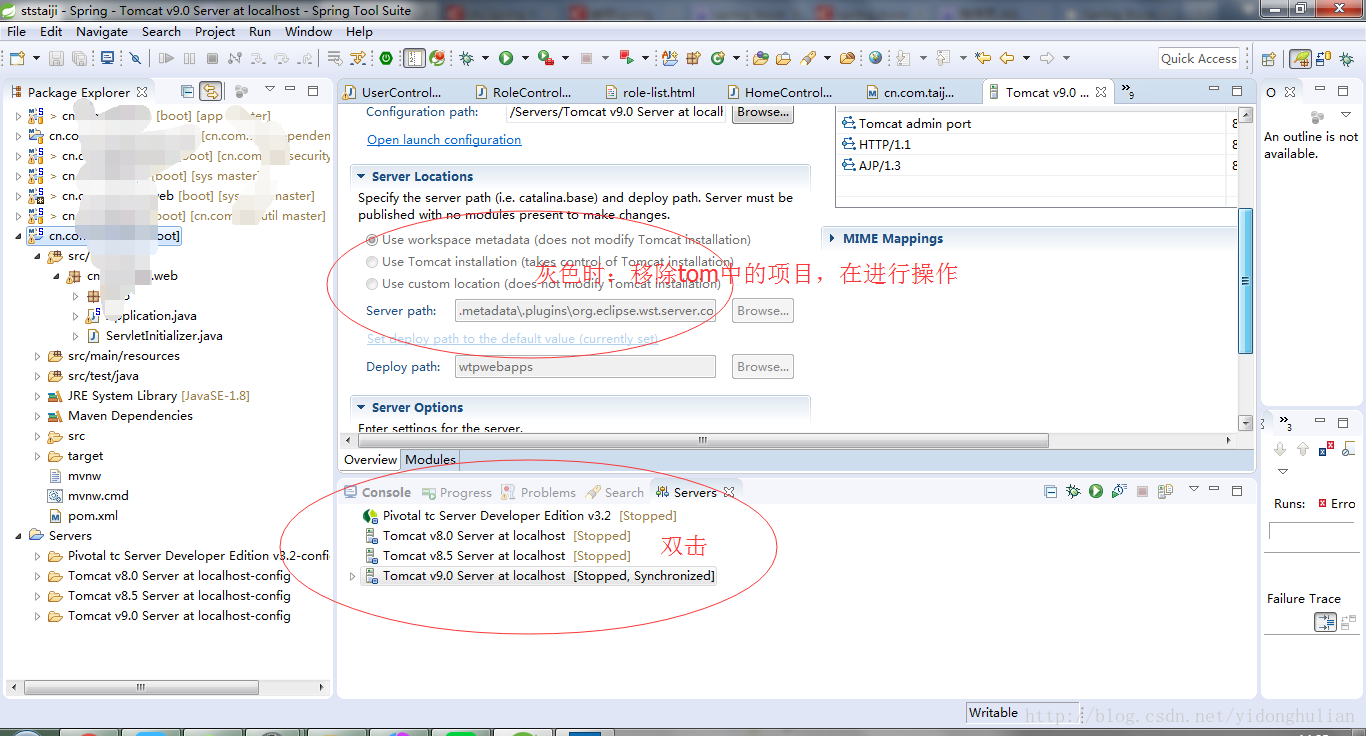Click the Open Perspective icon
The width and height of the screenshot is (1366, 736).
[x=1268, y=59]
